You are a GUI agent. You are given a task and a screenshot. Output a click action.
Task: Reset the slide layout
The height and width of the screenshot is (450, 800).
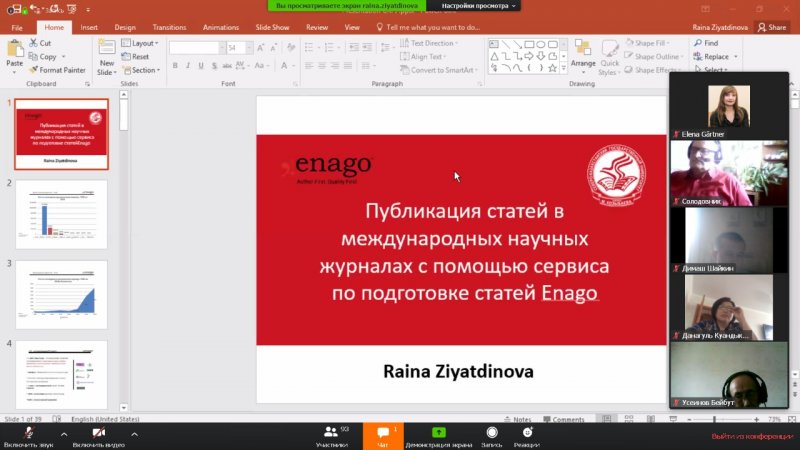(135, 57)
